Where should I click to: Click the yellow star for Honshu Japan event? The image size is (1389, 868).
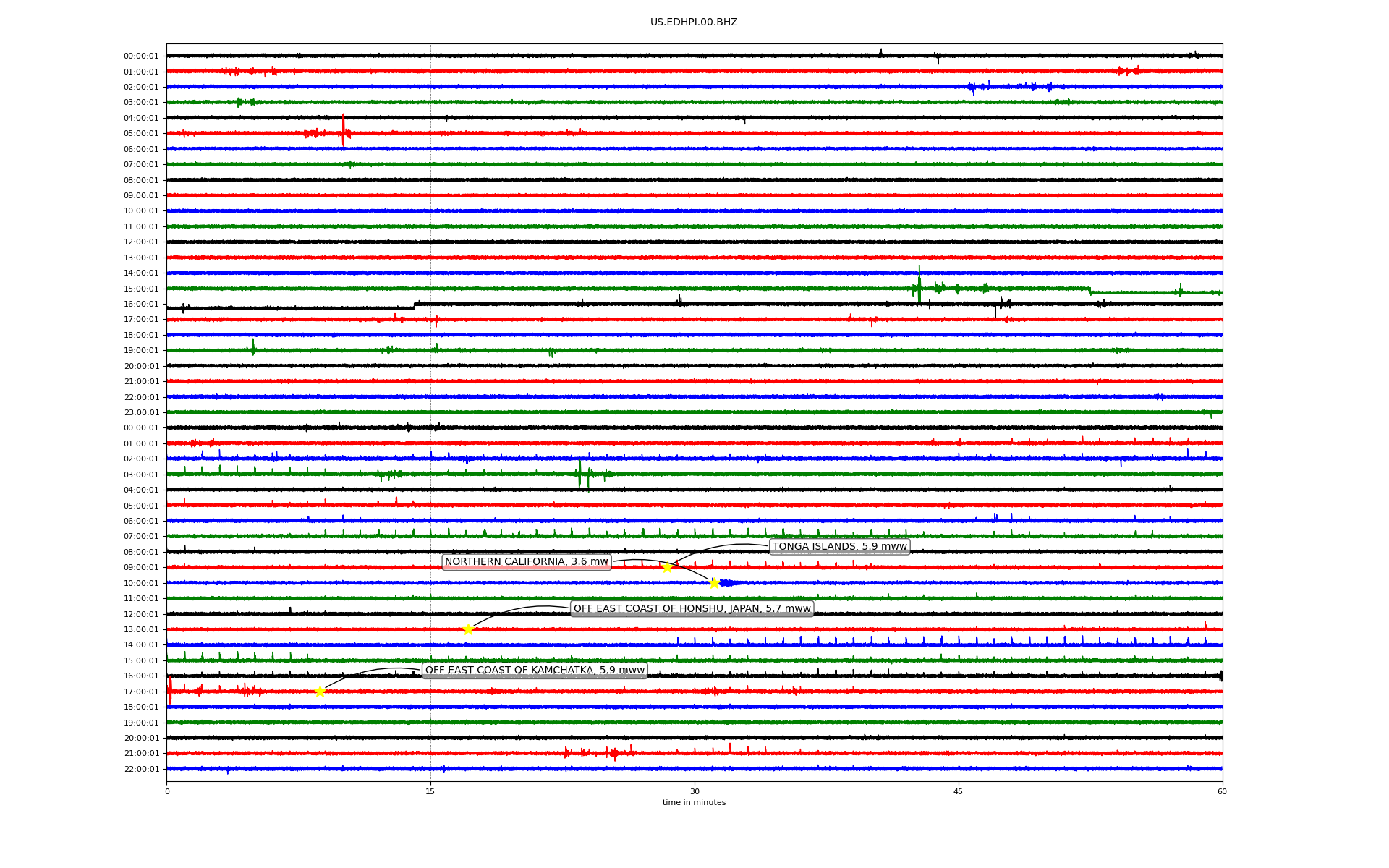pyautogui.click(x=468, y=629)
